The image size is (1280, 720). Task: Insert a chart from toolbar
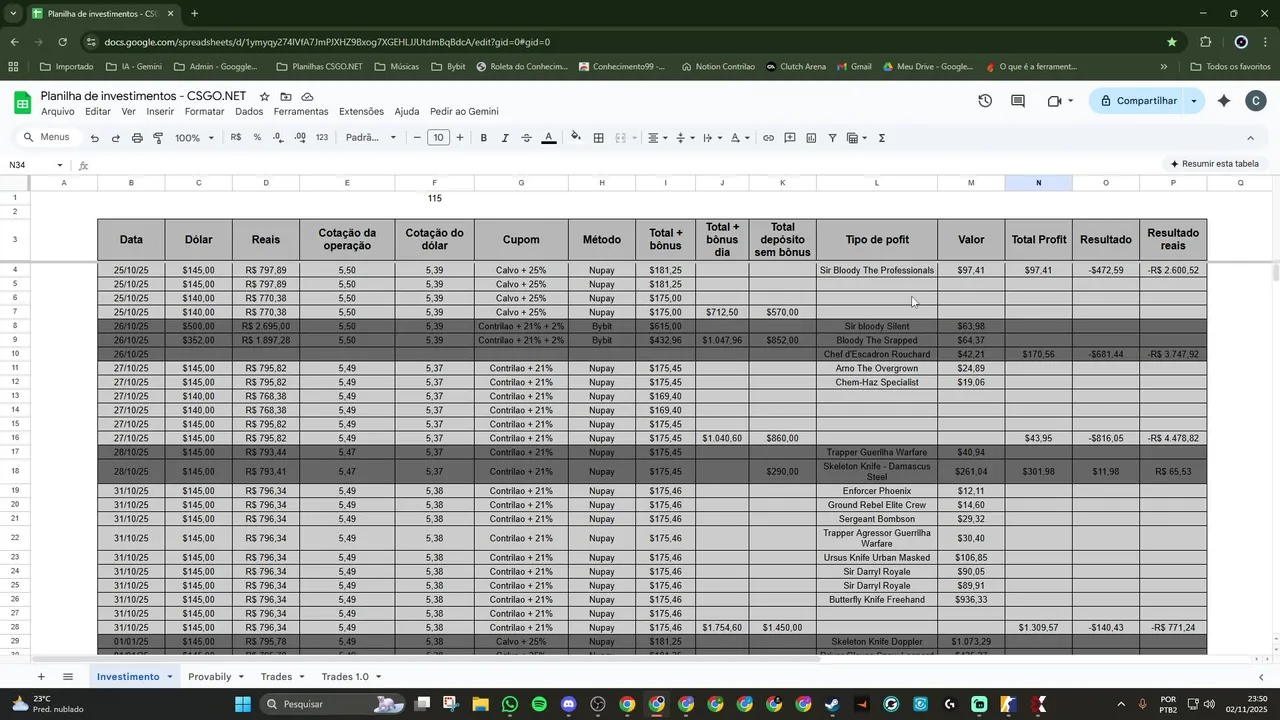[811, 138]
